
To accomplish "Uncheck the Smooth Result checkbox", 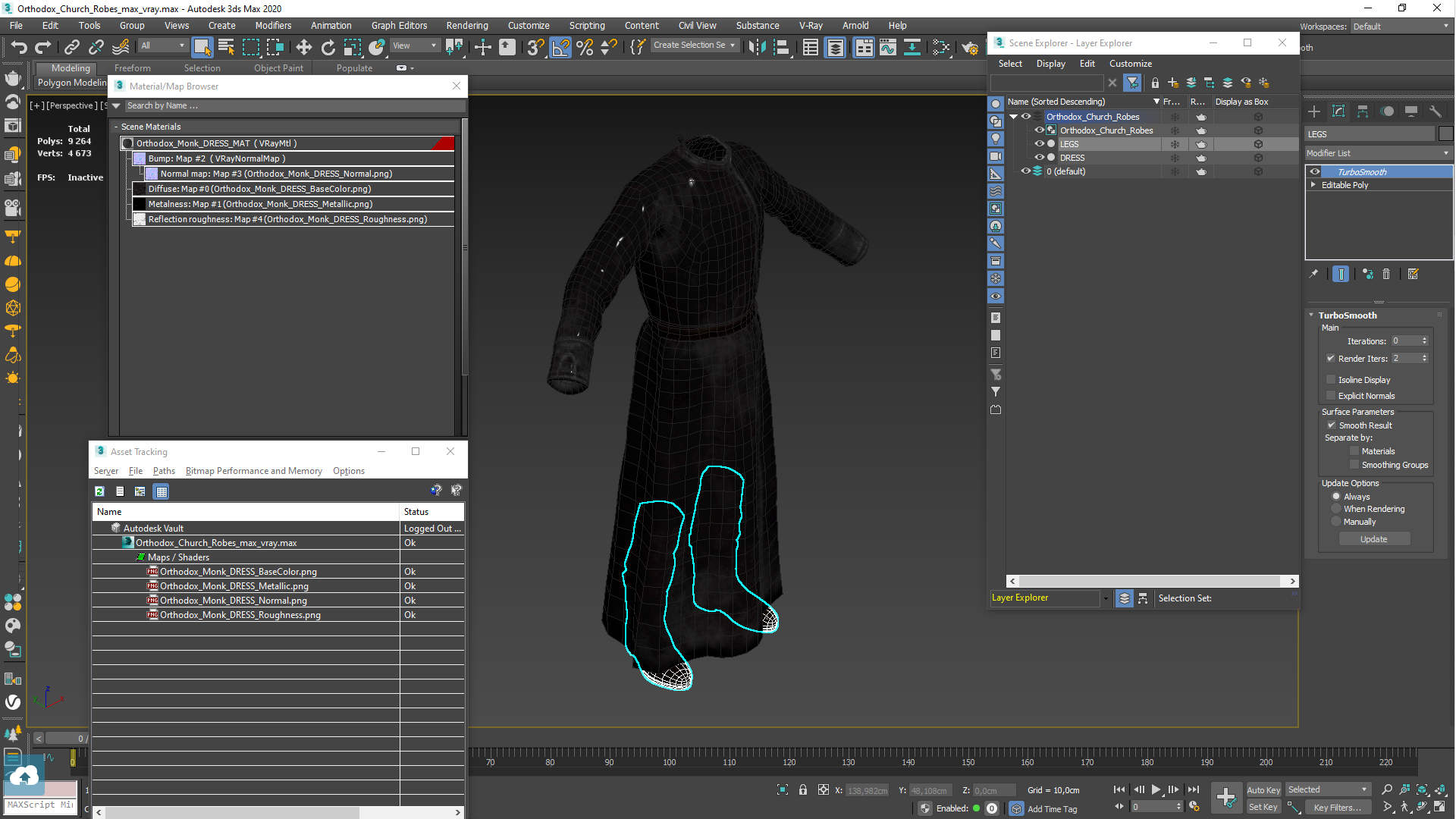I will [x=1331, y=425].
